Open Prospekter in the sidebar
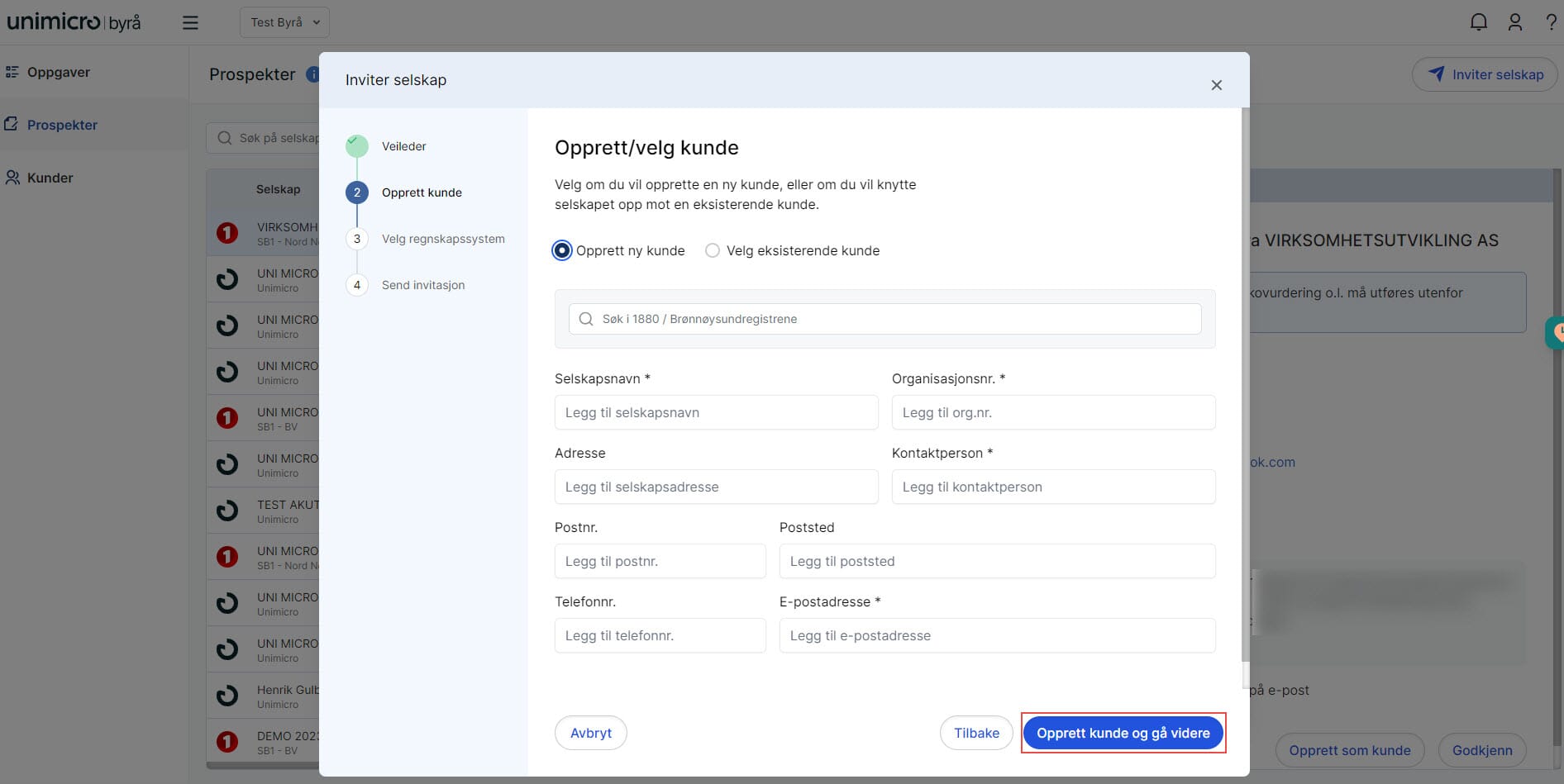1564x784 pixels. (x=62, y=125)
